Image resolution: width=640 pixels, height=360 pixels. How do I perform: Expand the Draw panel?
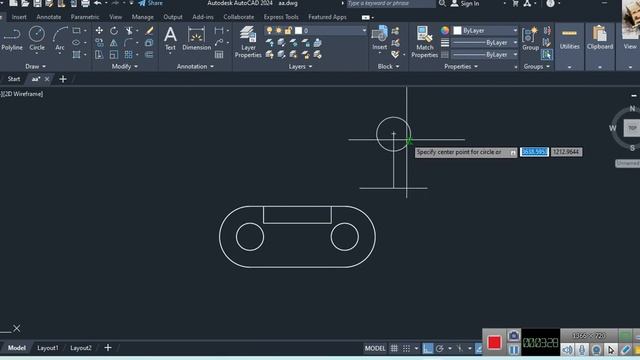[x=36, y=67]
